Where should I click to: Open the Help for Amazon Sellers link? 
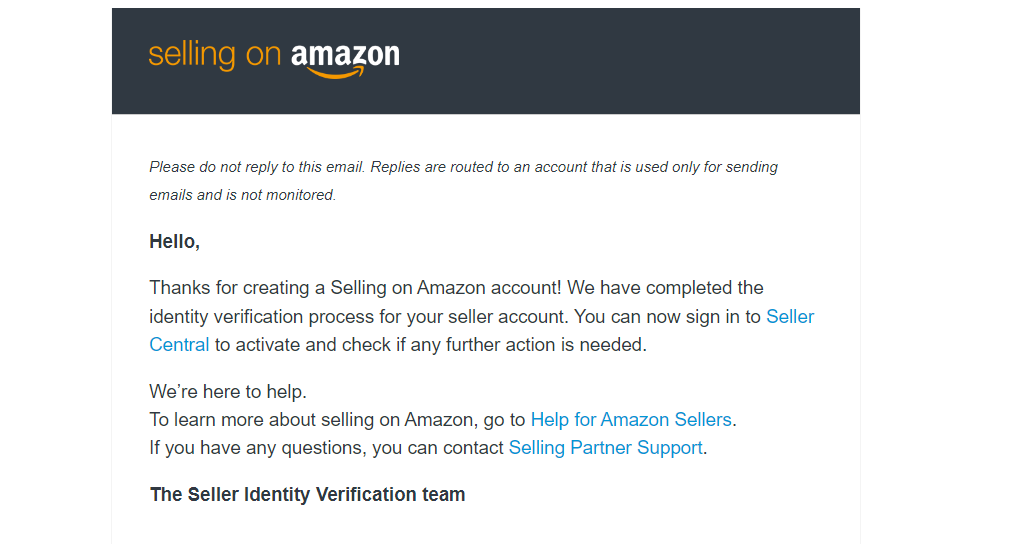pyautogui.click(x=631, y=420)
